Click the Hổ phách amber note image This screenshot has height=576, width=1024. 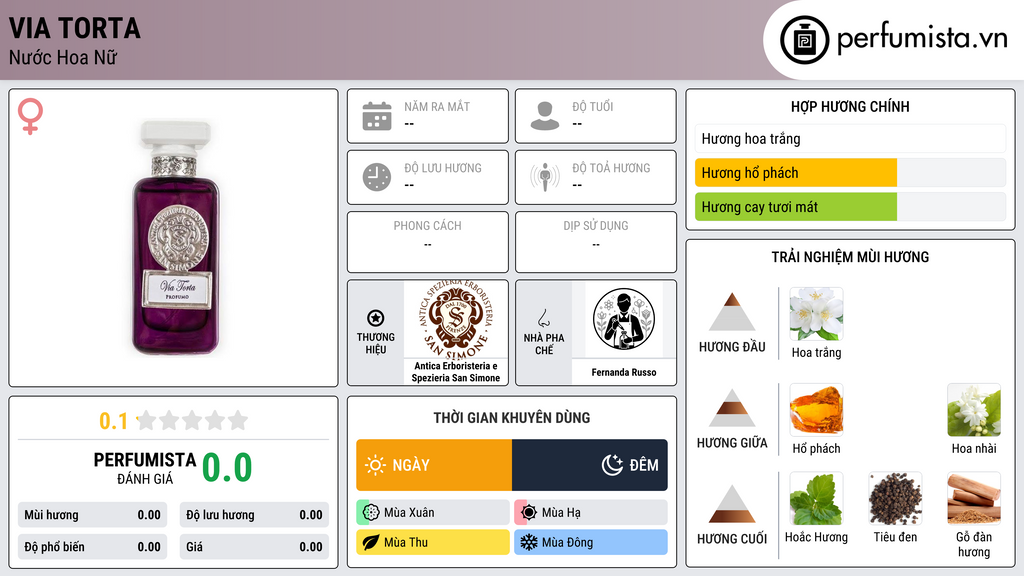tap(816, 410)
